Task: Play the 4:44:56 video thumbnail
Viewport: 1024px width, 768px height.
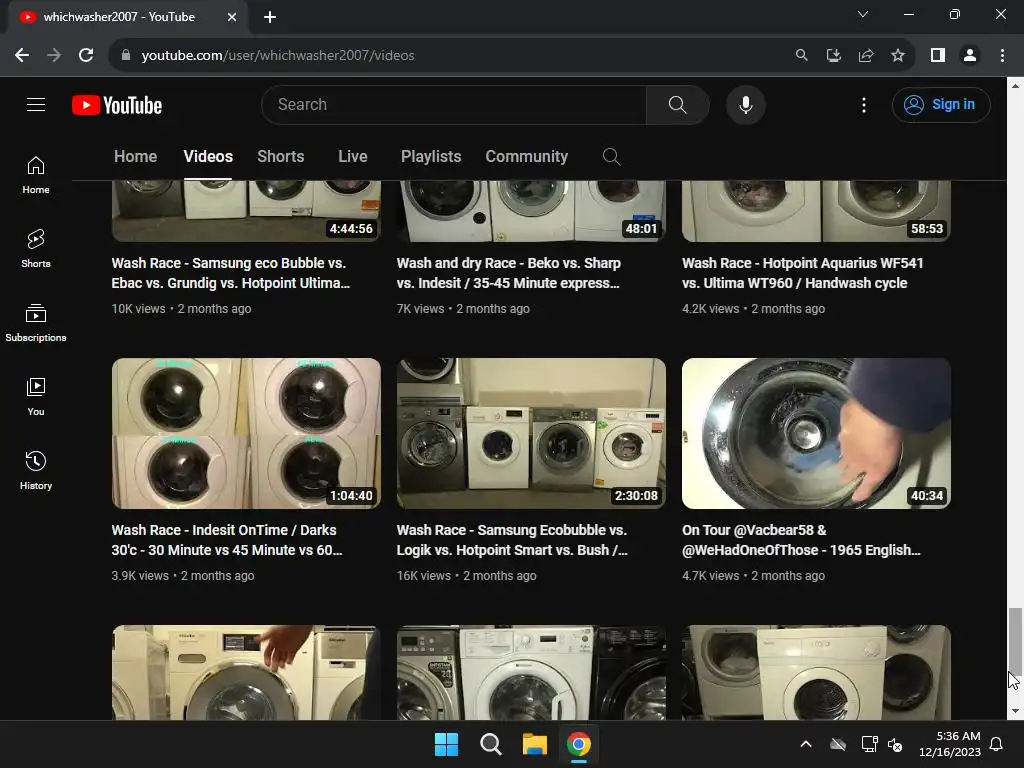Action: pos(246,212)
